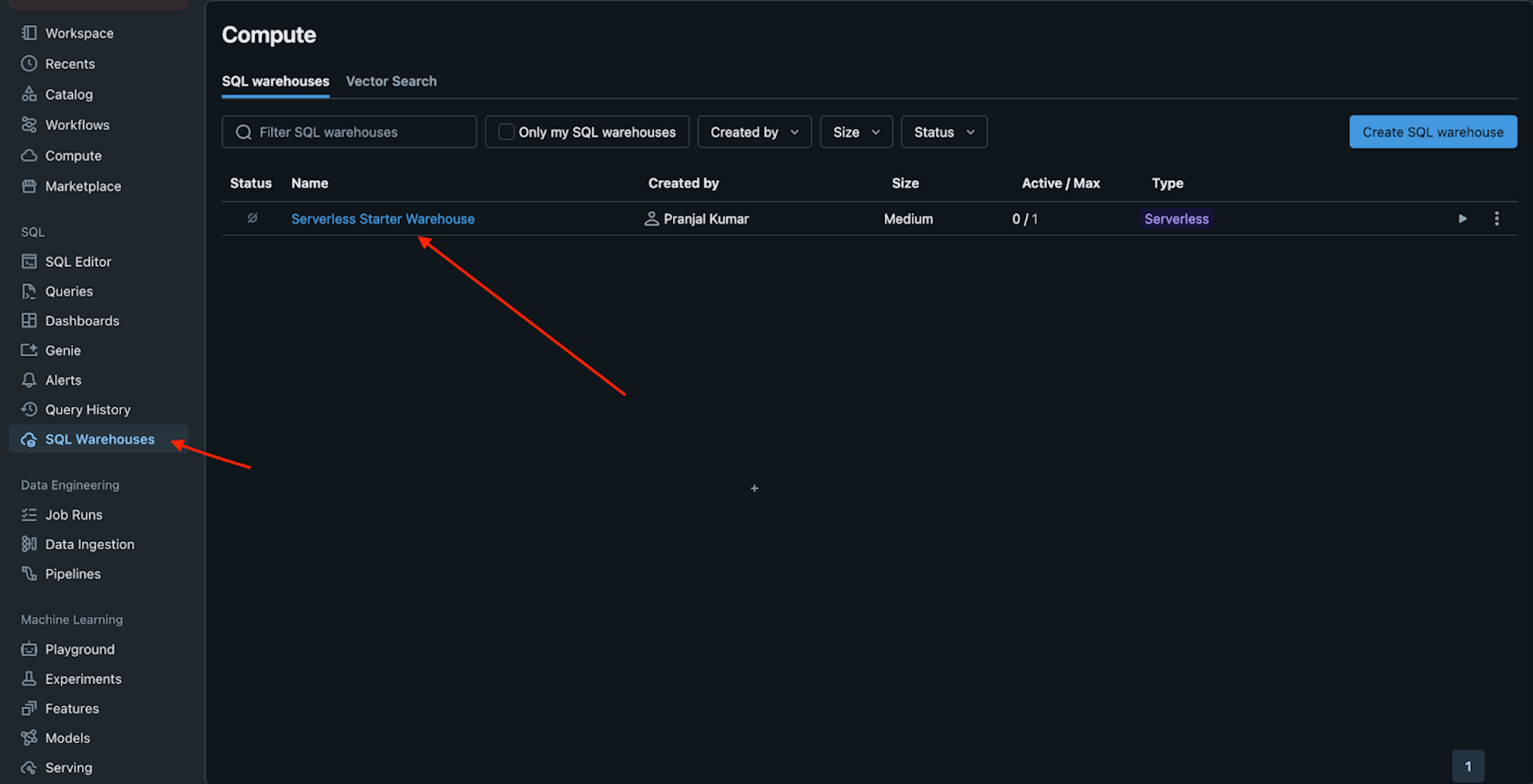Open the Data Ingestion icon
Screen dimensions: 1533x784
[x=29, y=544]
